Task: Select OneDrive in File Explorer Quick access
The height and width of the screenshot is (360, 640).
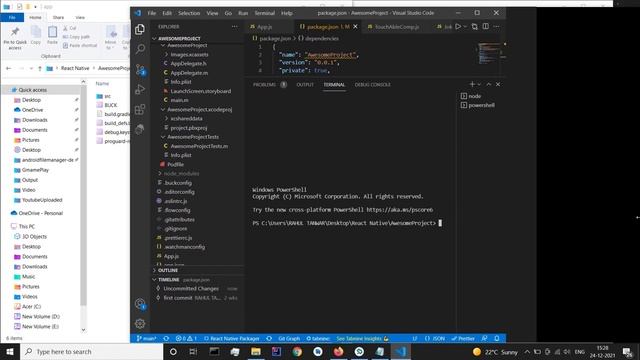Action: tap(32, 110)
